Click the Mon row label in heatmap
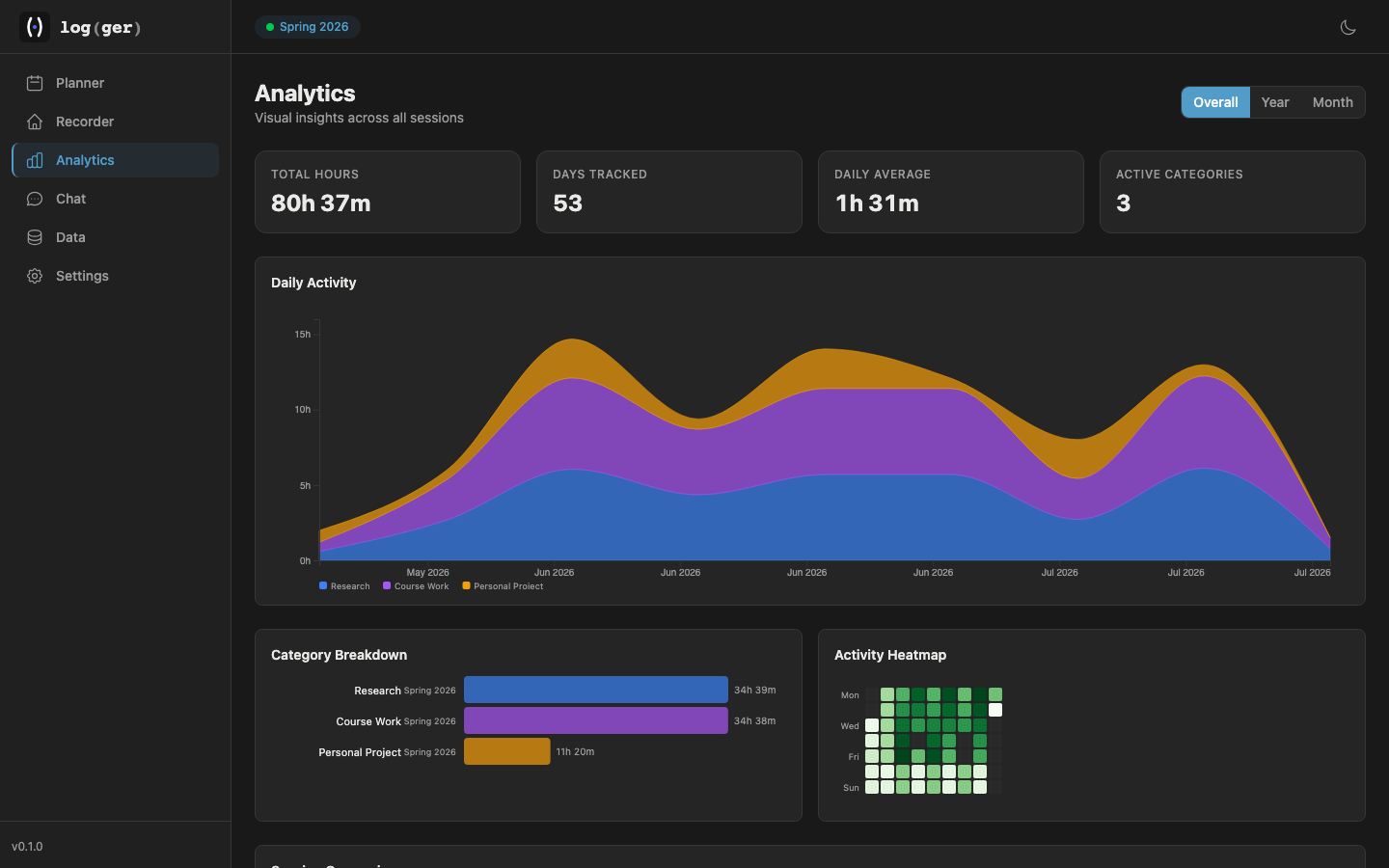 (850, 695)
